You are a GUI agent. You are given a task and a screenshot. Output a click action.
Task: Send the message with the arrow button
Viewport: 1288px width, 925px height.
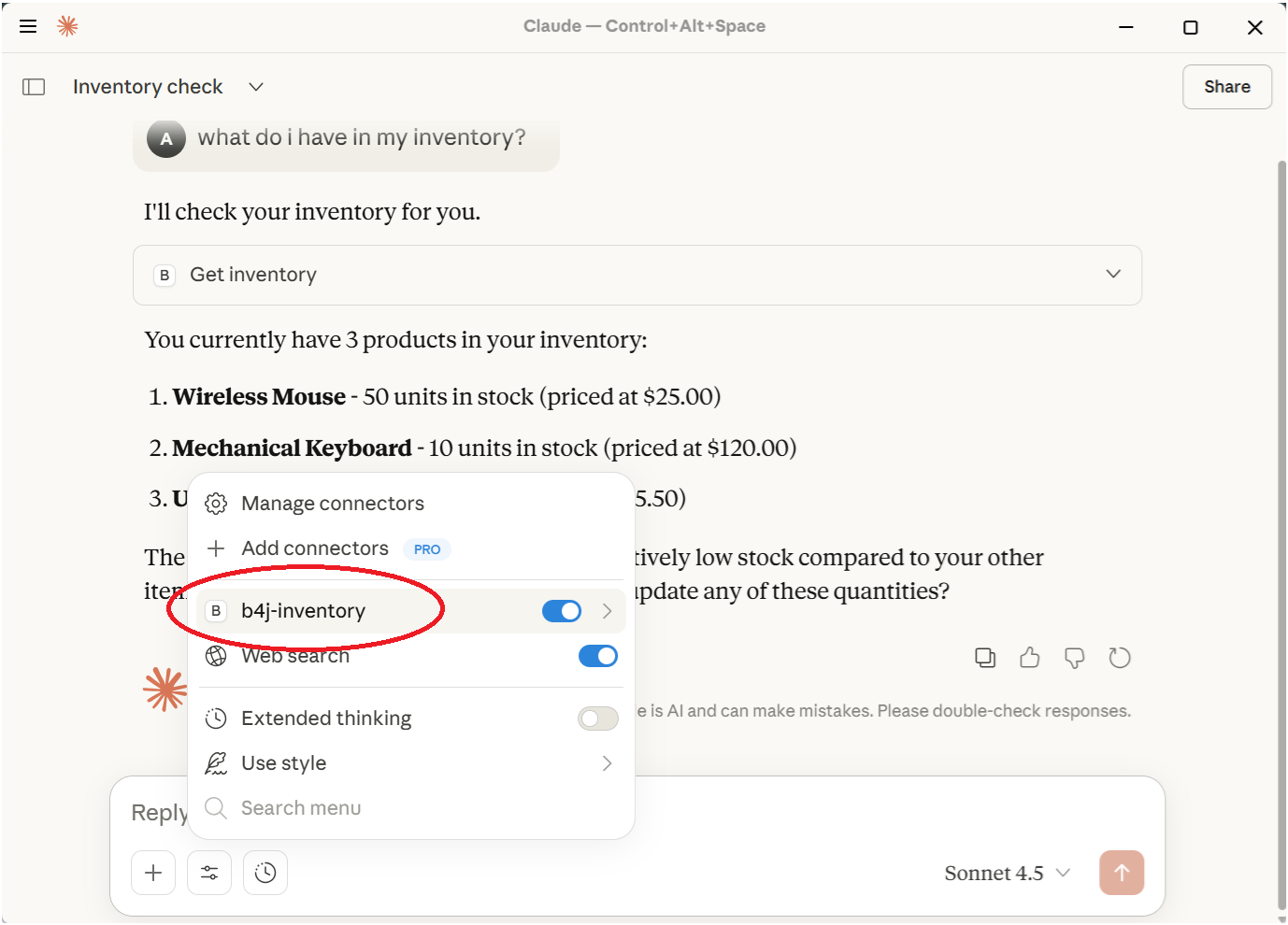coord(1122,873)
